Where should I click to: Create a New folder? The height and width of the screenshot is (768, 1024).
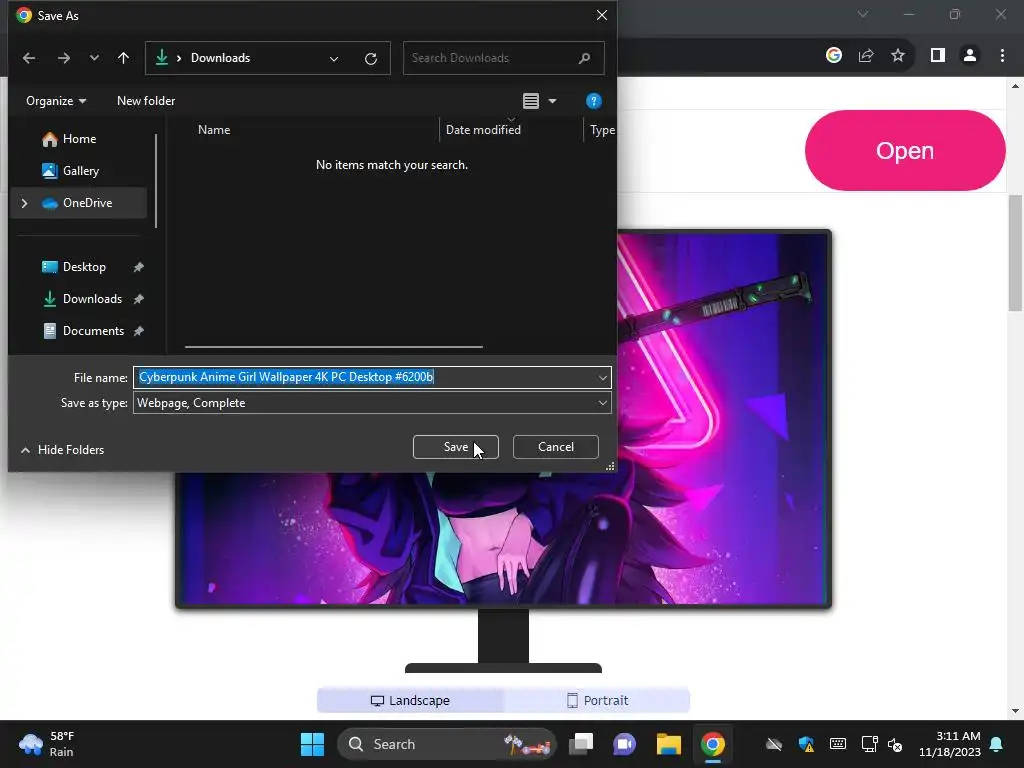pos(146,101)
